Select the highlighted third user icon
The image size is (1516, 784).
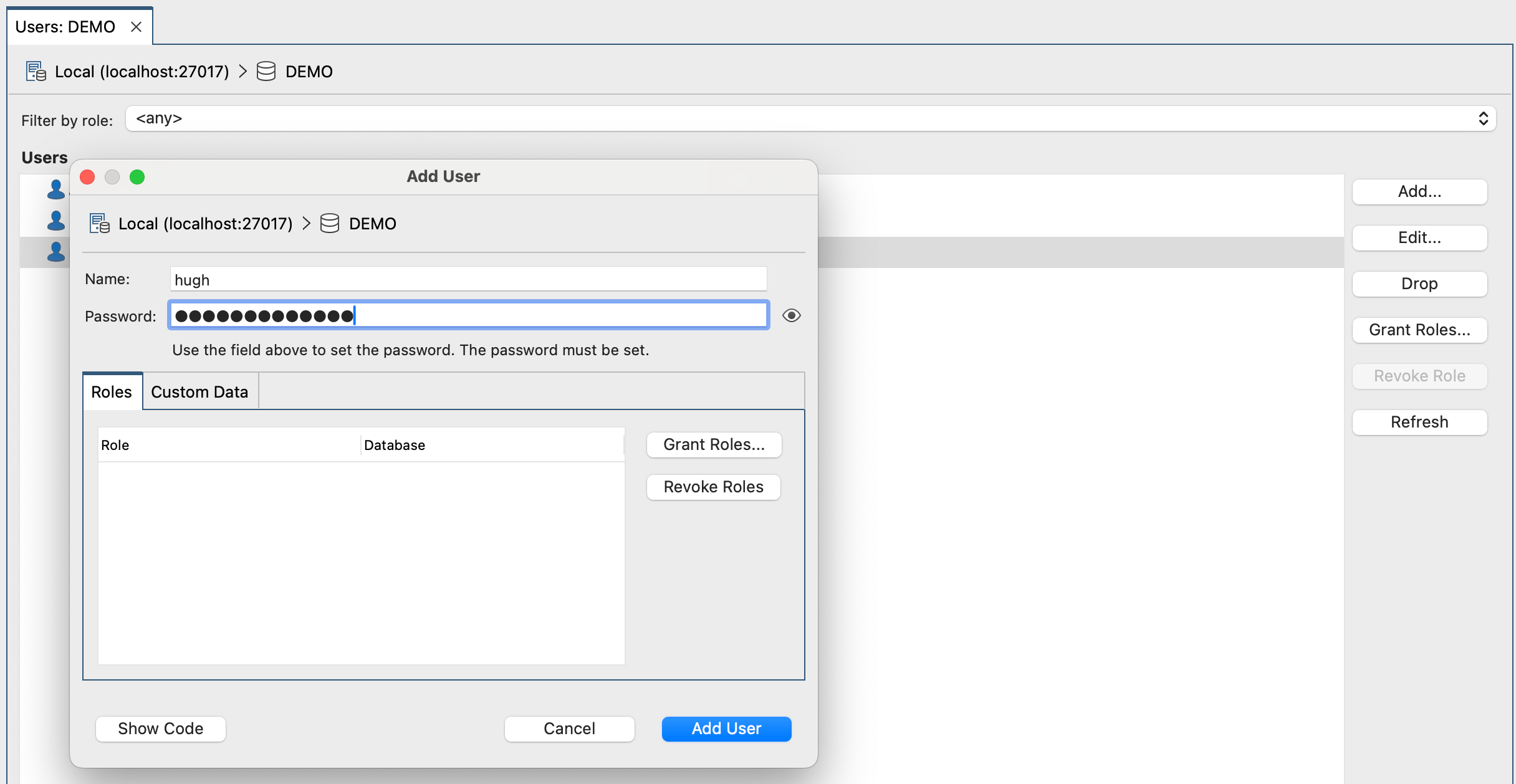click(x=56, y=252)
